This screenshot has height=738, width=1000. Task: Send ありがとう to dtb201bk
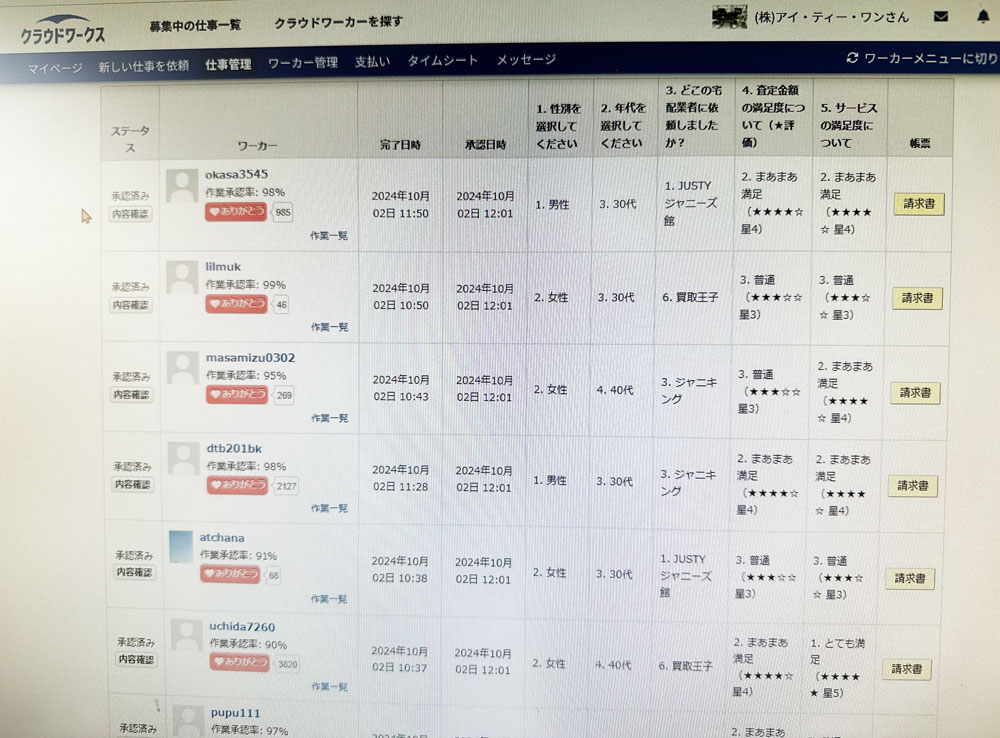(237, 485)
